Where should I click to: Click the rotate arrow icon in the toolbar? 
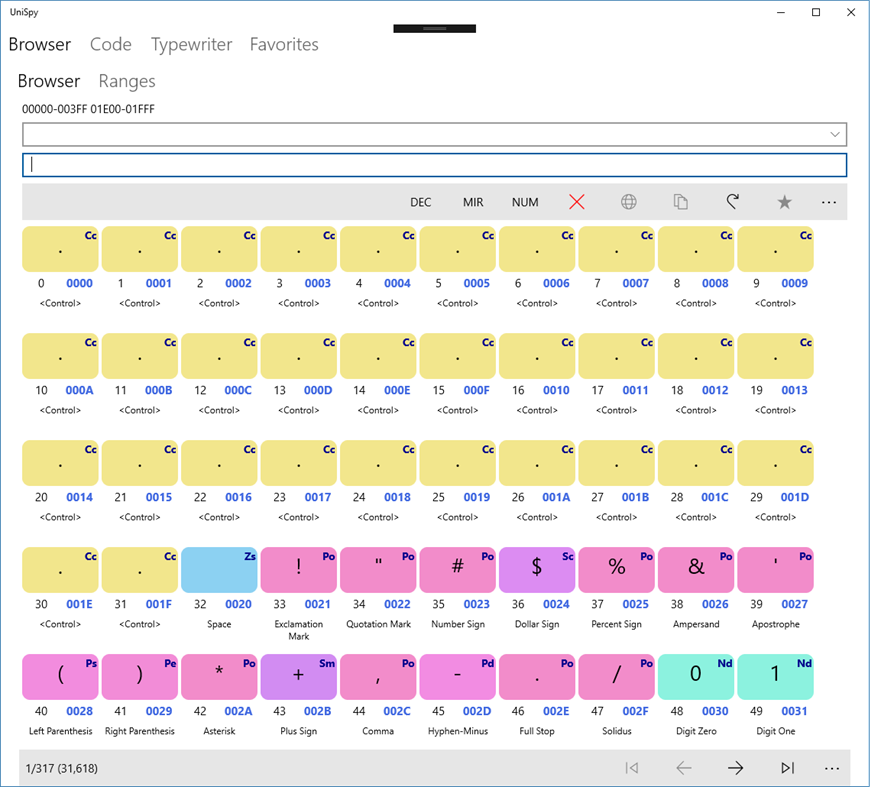[x=733, y=202]
